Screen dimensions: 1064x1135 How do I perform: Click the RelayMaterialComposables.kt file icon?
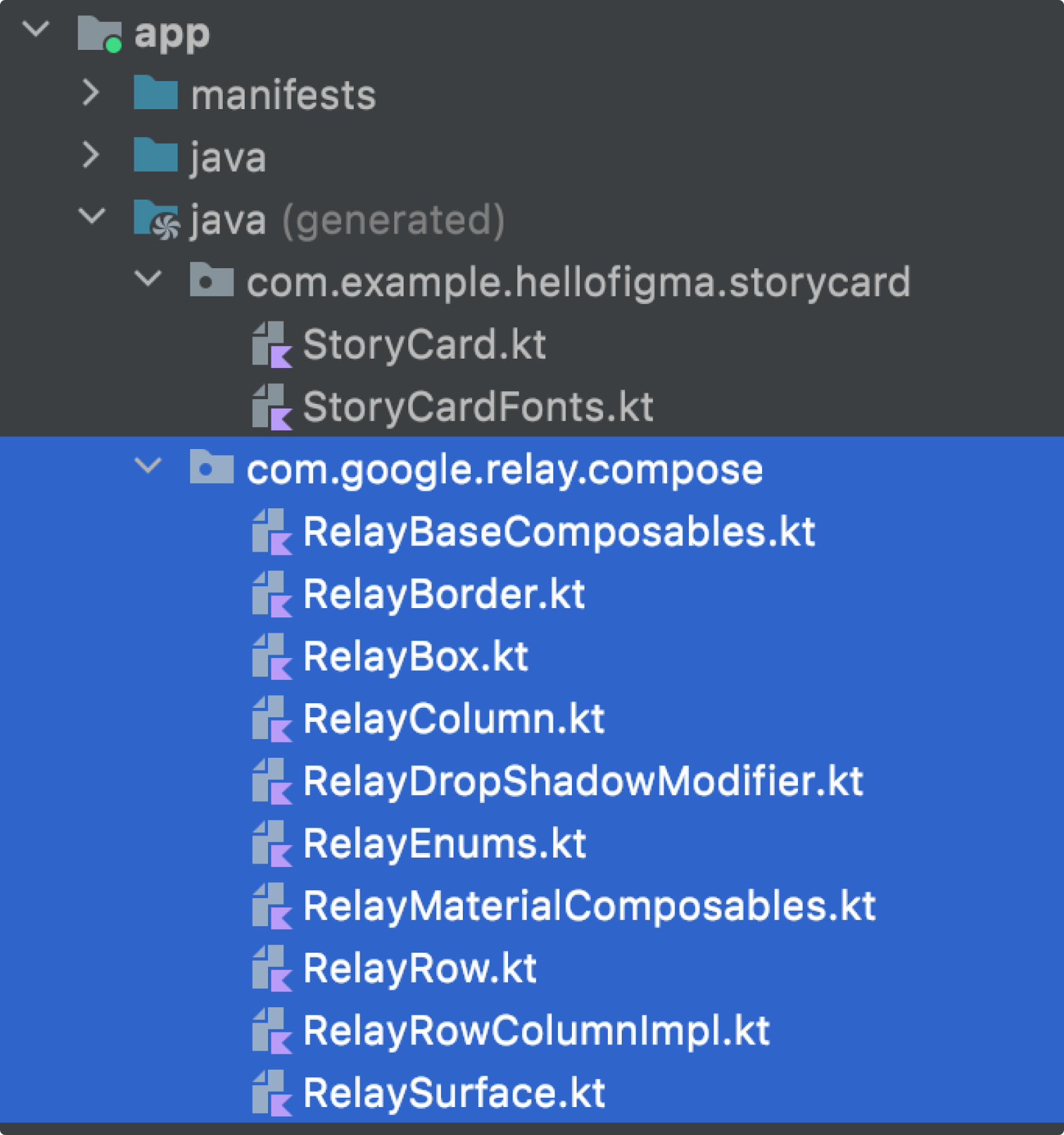pos(272,905)
